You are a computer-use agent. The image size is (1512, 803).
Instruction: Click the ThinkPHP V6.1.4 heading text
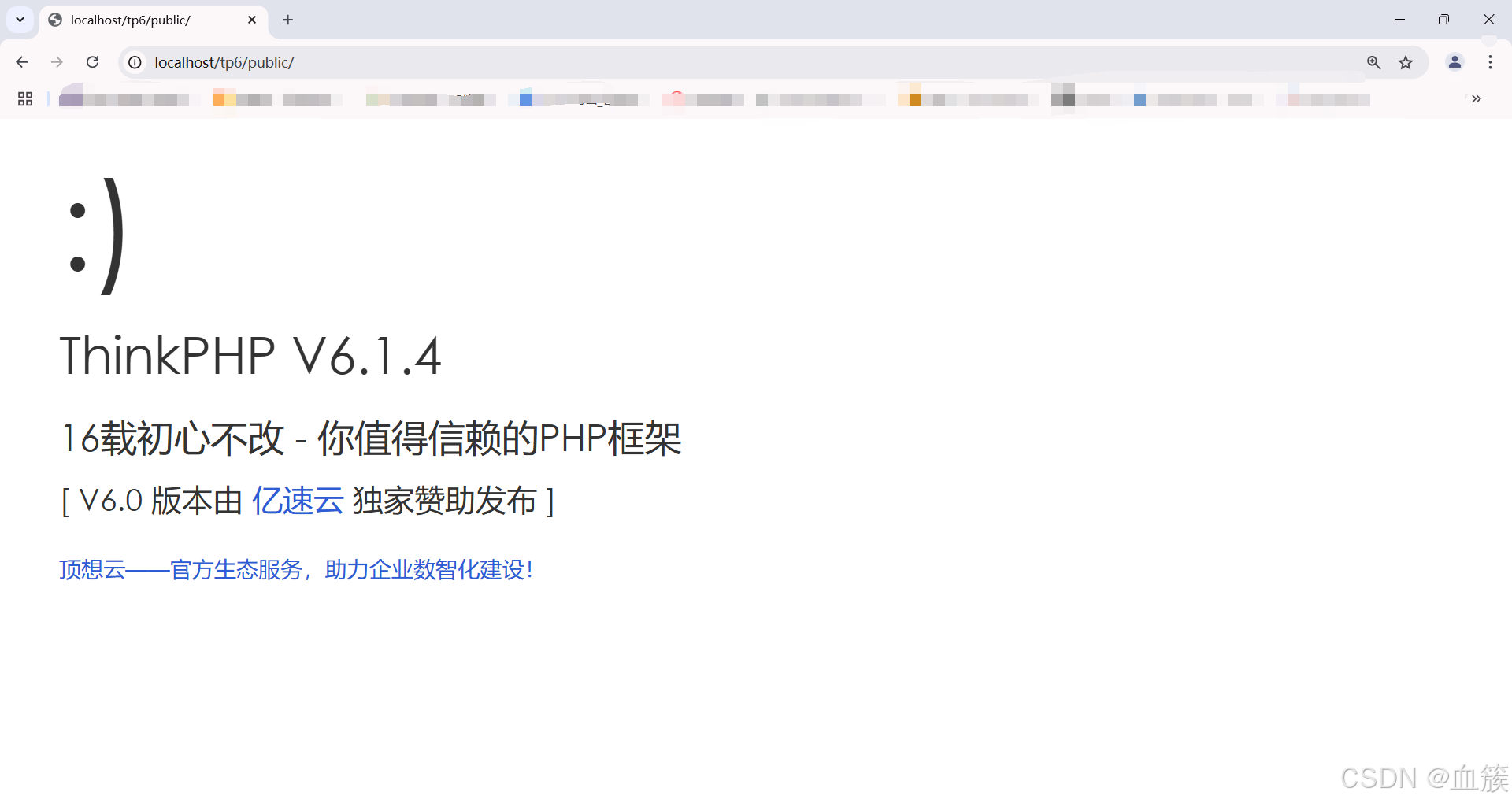pyautogui.click(x=250, y=356)
